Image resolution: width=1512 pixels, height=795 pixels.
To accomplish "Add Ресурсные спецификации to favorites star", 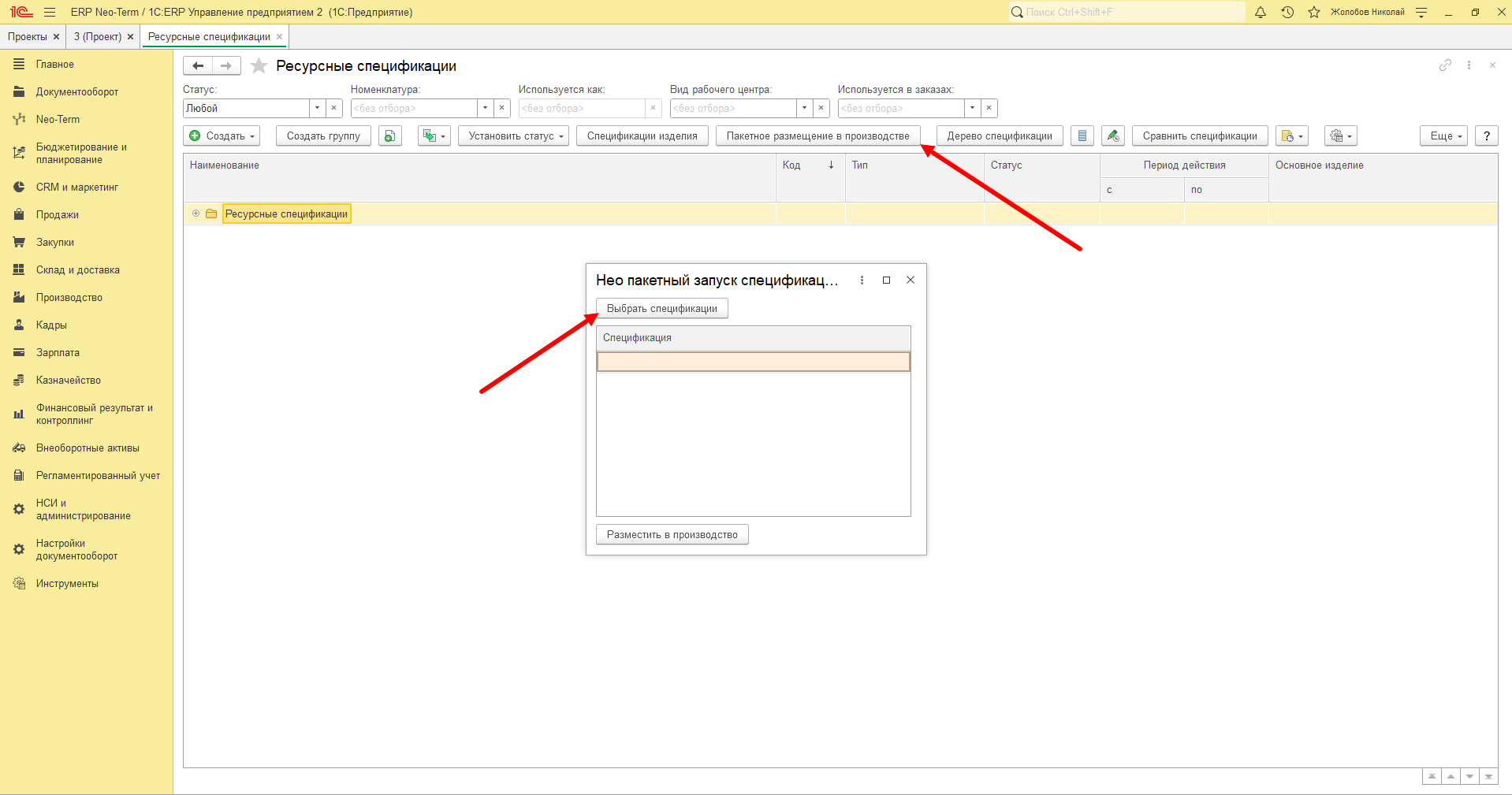I will pyautogui.click(x=259, y=66).
